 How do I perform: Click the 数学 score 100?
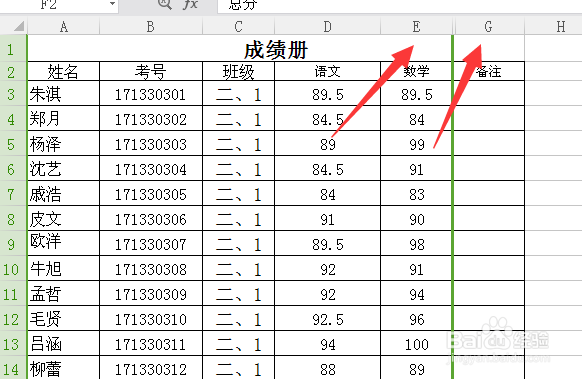[416, 344]
